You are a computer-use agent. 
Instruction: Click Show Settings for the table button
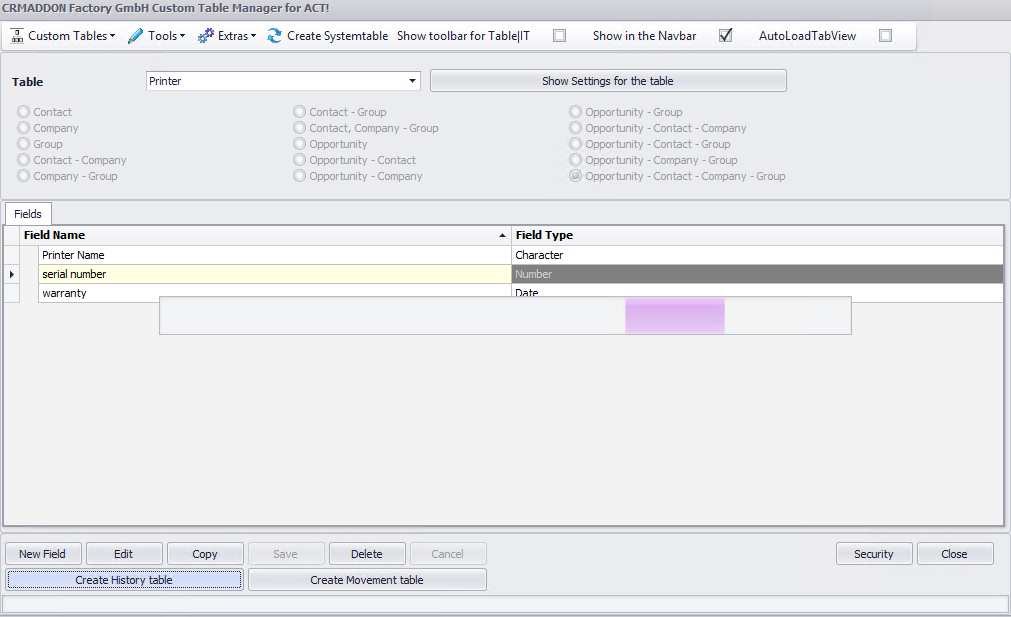[x=608, y=81]
